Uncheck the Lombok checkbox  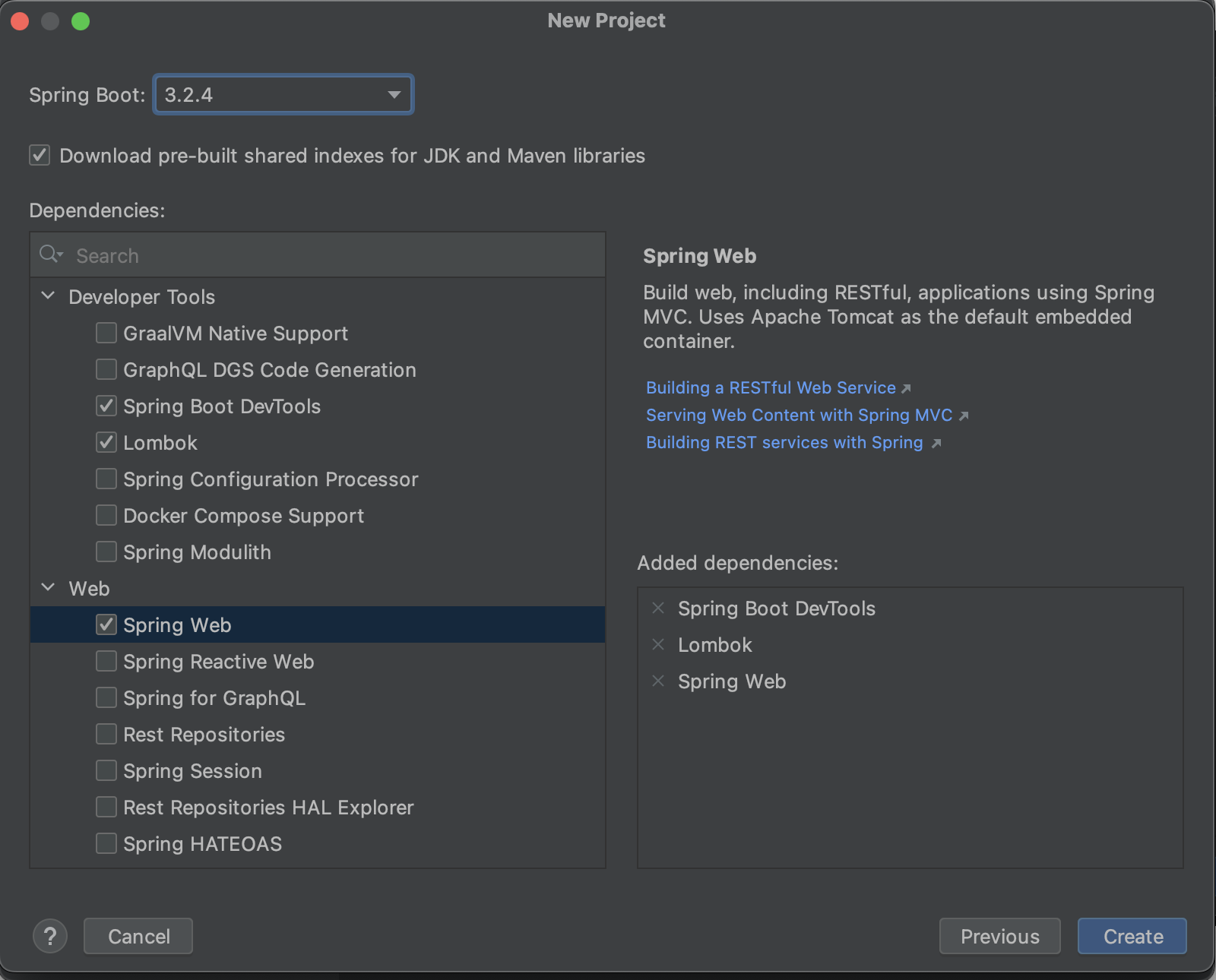106,442
